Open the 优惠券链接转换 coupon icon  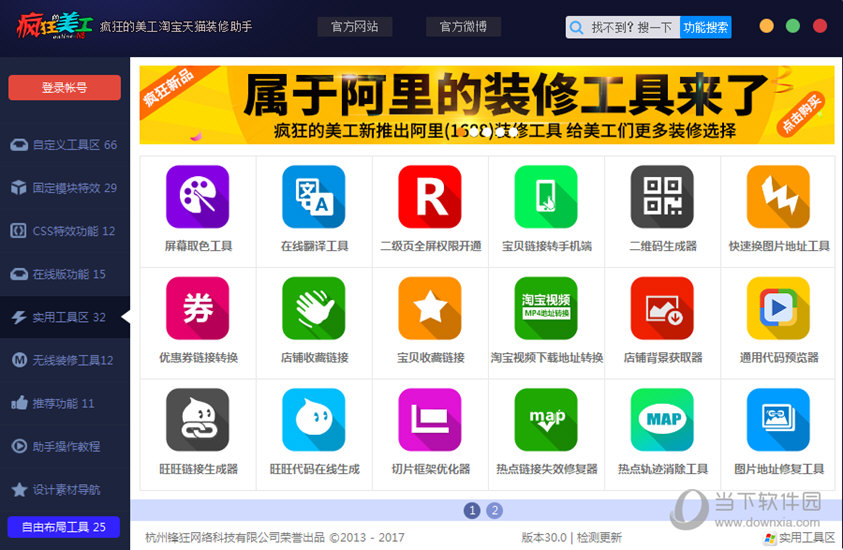click(x=197, y=308)
